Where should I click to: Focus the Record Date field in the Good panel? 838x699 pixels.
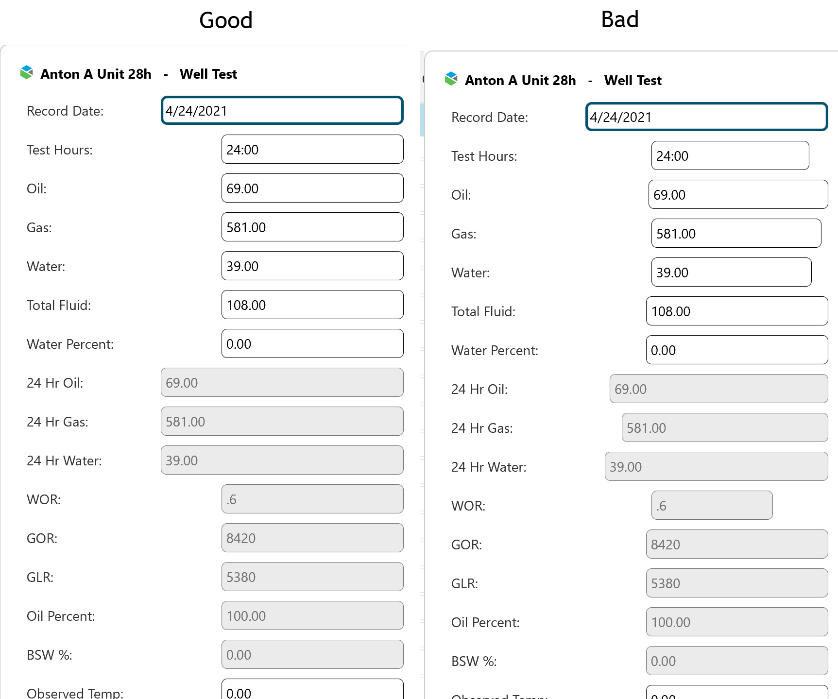(282, 111)
